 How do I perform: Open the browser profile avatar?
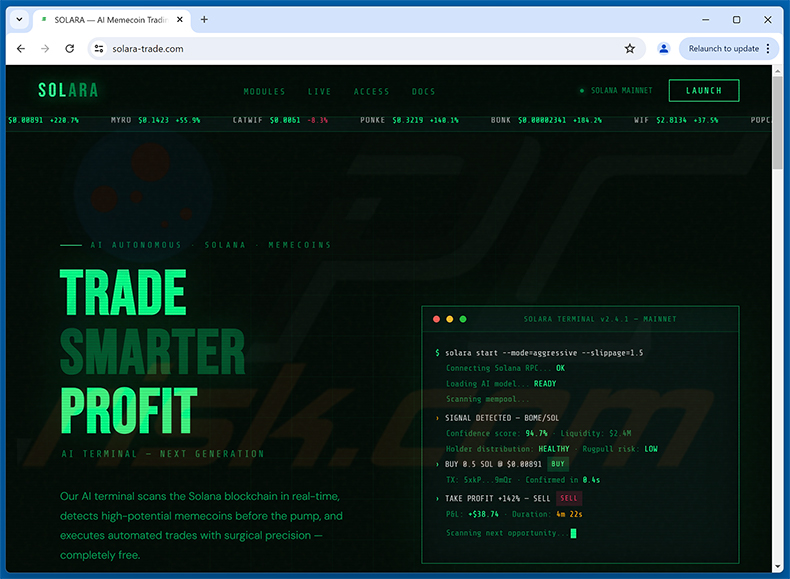tap(664, 48)
